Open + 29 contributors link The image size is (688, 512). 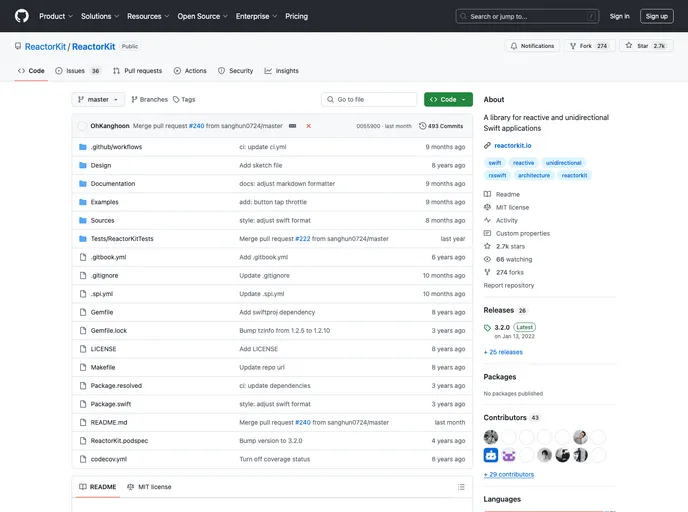509,475
